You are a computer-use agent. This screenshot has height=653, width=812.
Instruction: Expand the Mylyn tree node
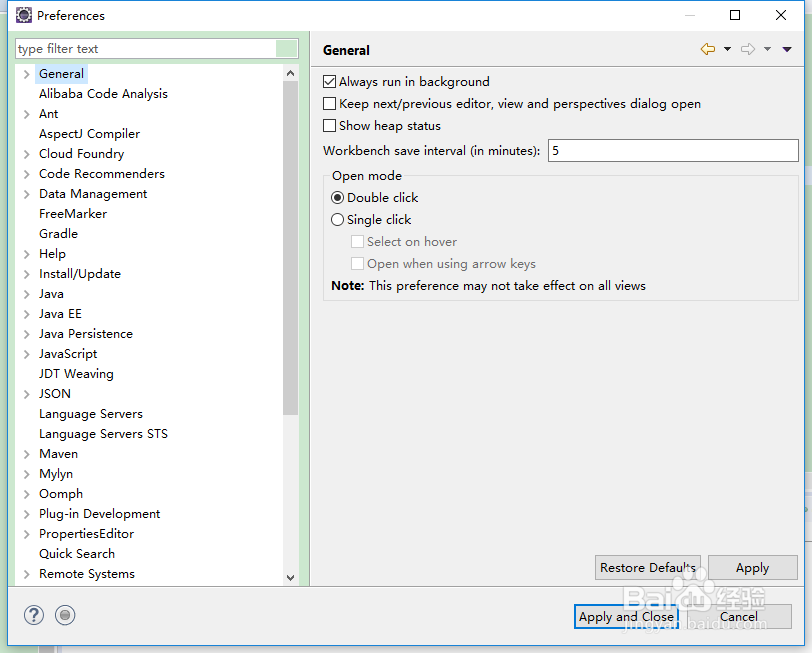pos(26,474)
